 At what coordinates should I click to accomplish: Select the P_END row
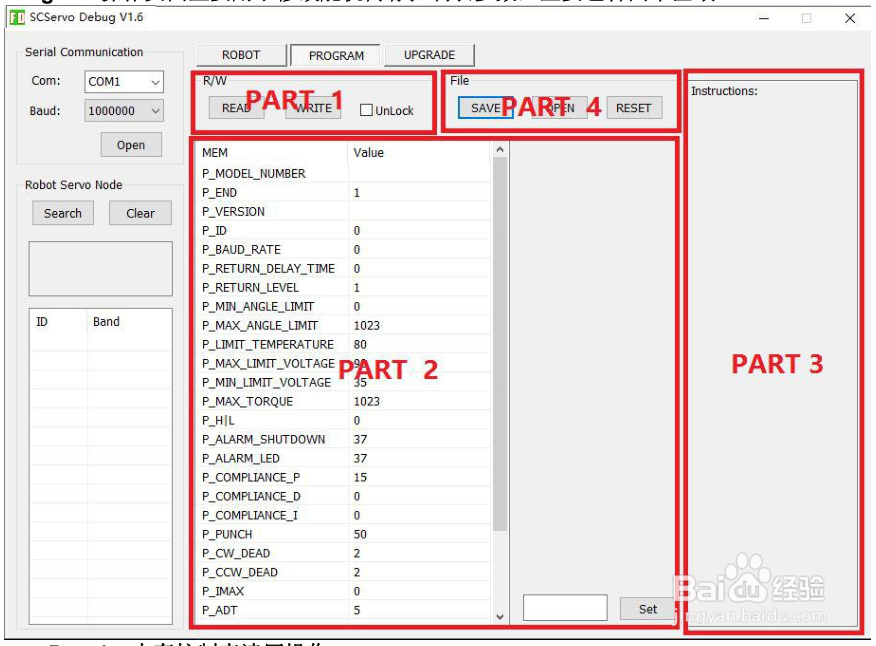click(x=345, y=193)
